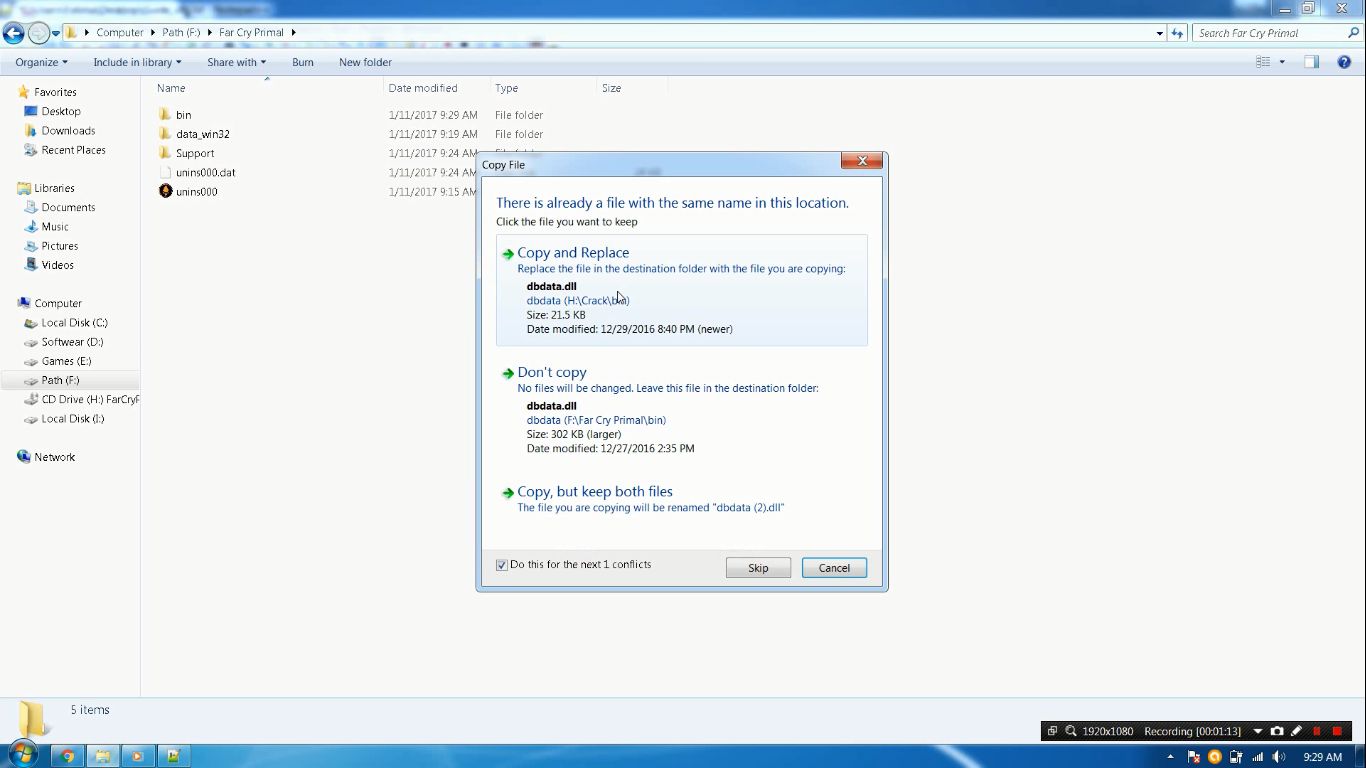Stop the screen recording

pyautogui.click(x=1337, y=731)
